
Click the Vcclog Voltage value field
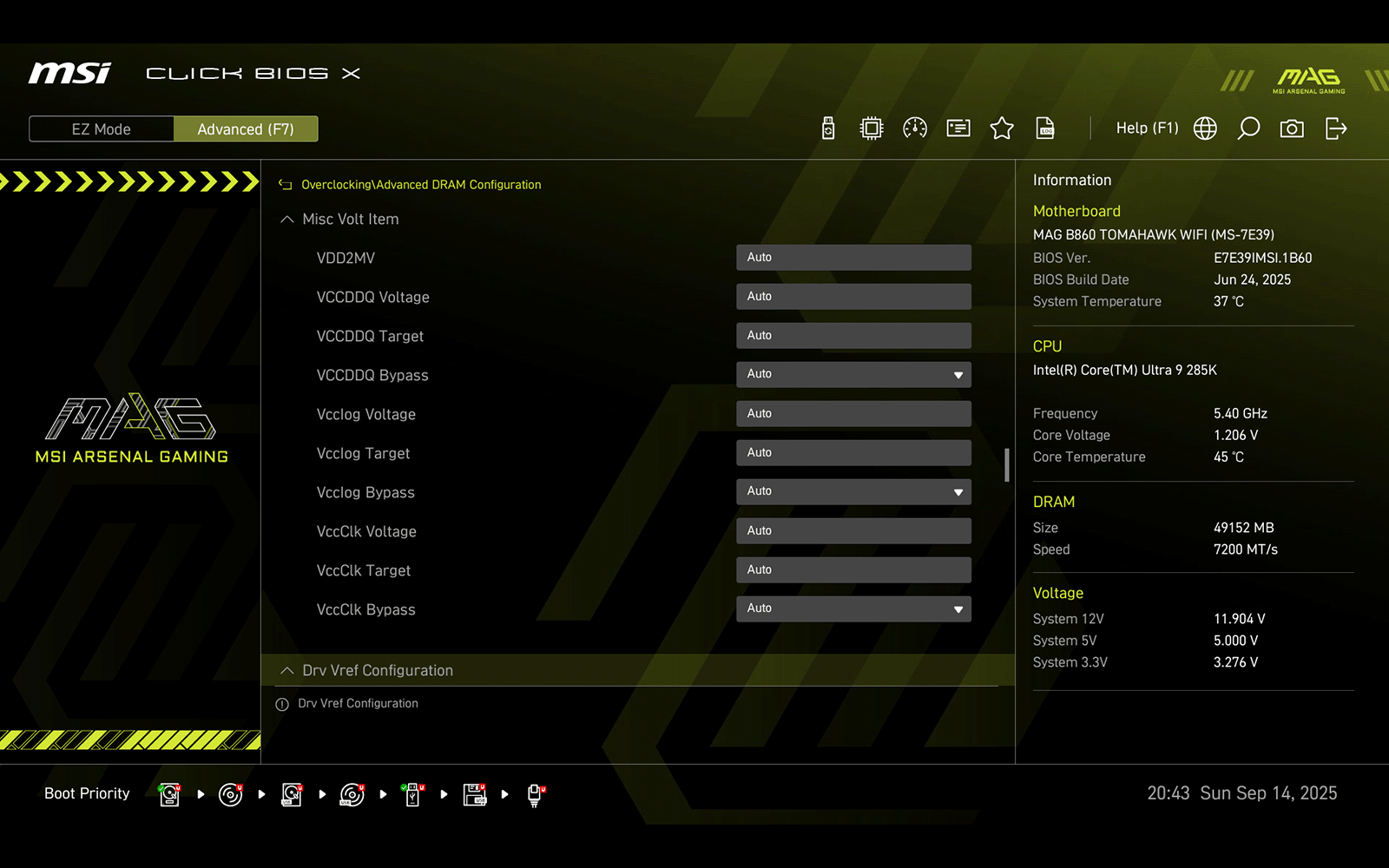pyautogui.click(x=853, y=413)
